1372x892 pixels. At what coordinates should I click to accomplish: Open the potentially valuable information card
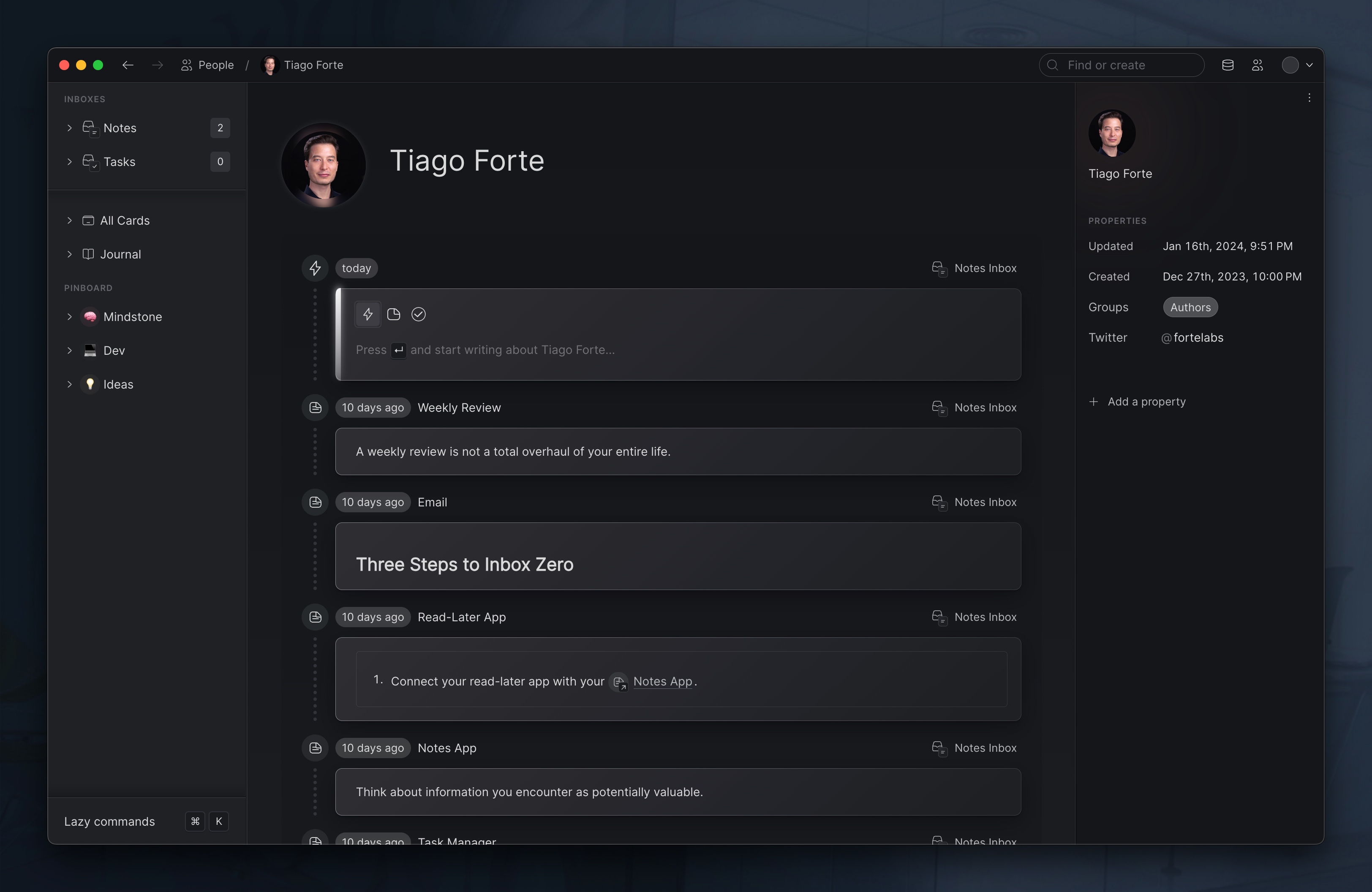coord(678,792)
